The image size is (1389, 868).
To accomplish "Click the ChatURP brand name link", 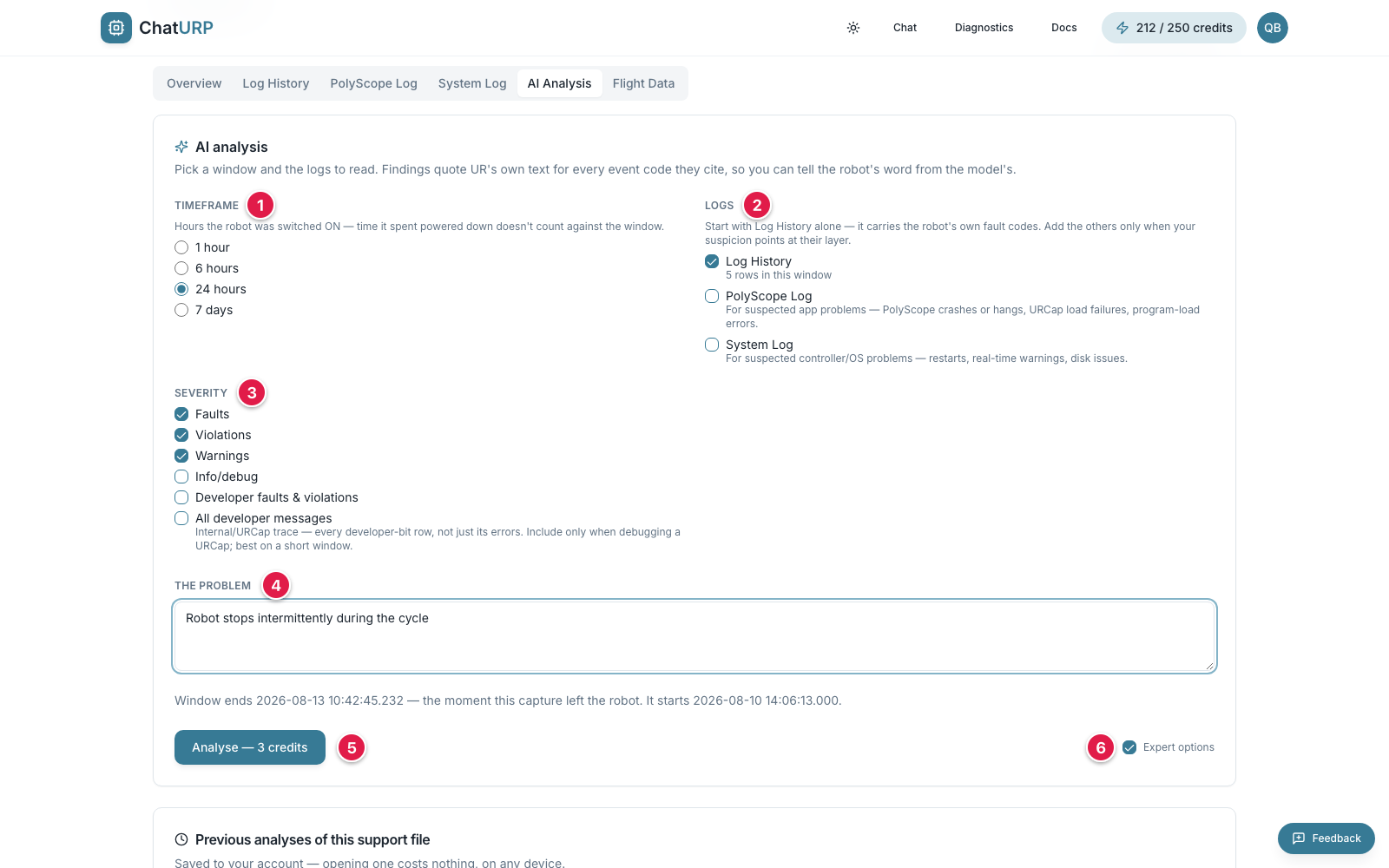I will click(176, 28).
